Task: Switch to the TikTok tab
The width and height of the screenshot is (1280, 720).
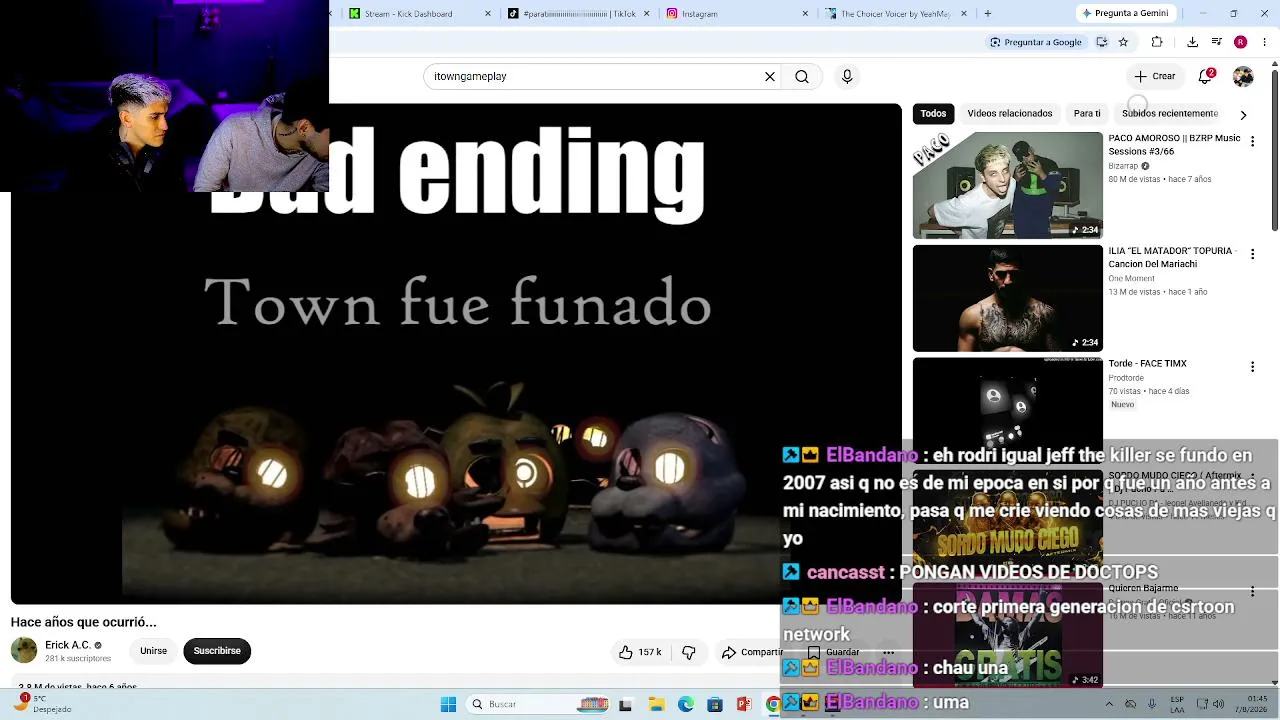Action: [x=579, y=14]
